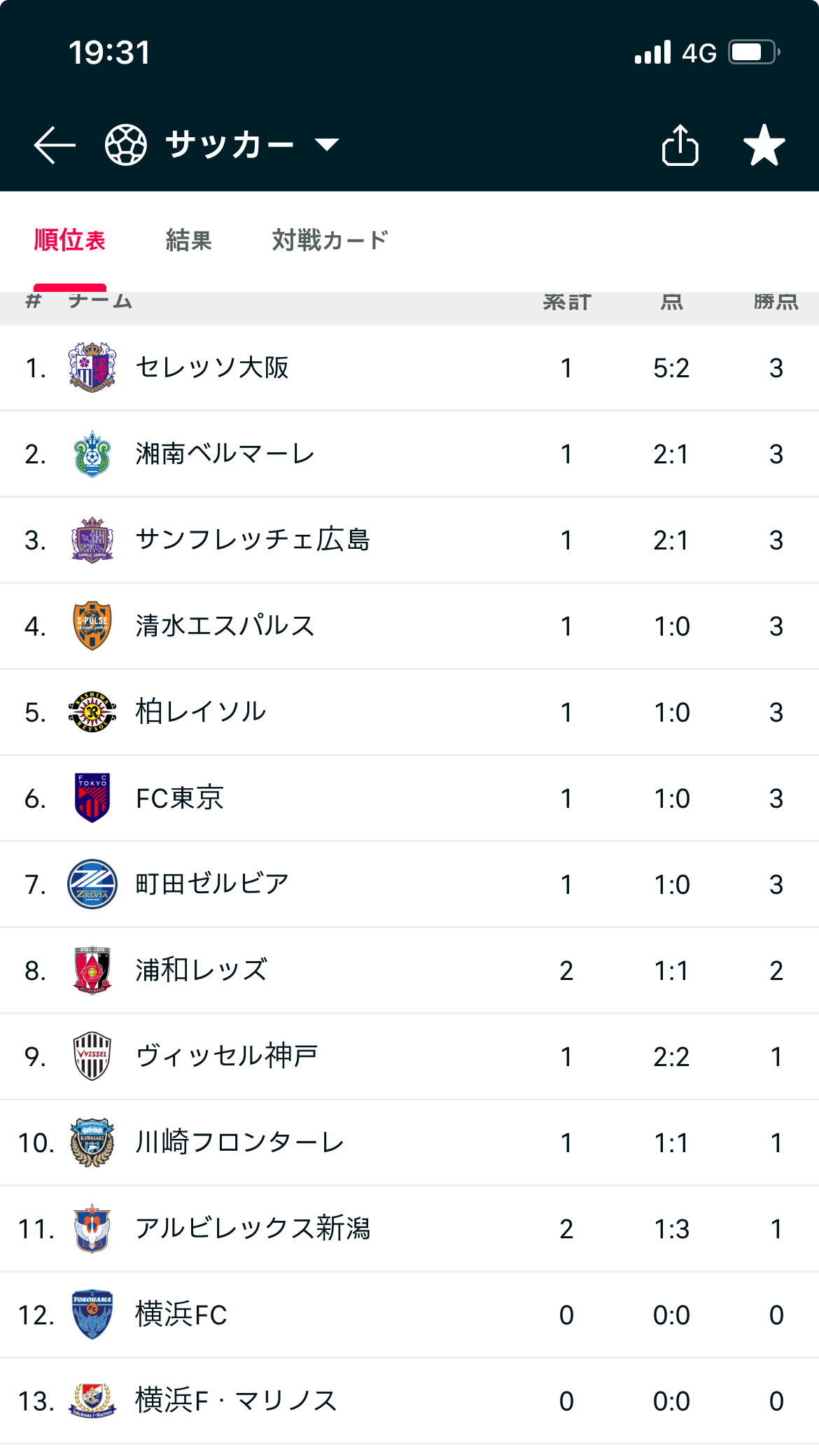Open the 町田ゼルビア team name link

pyautogui.click(x=212, y=884)
